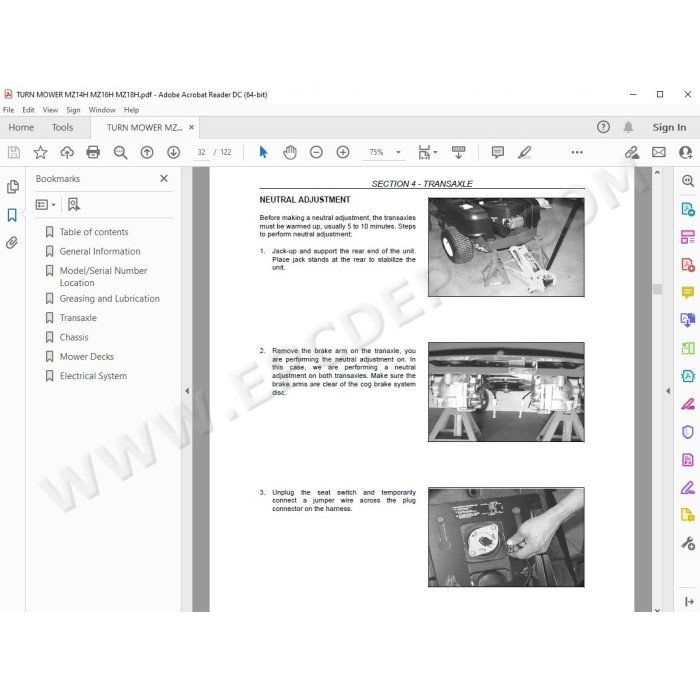
Task: Collapse the right tools pane arrow
Action: pyautogui.click(x=668, y=391)
